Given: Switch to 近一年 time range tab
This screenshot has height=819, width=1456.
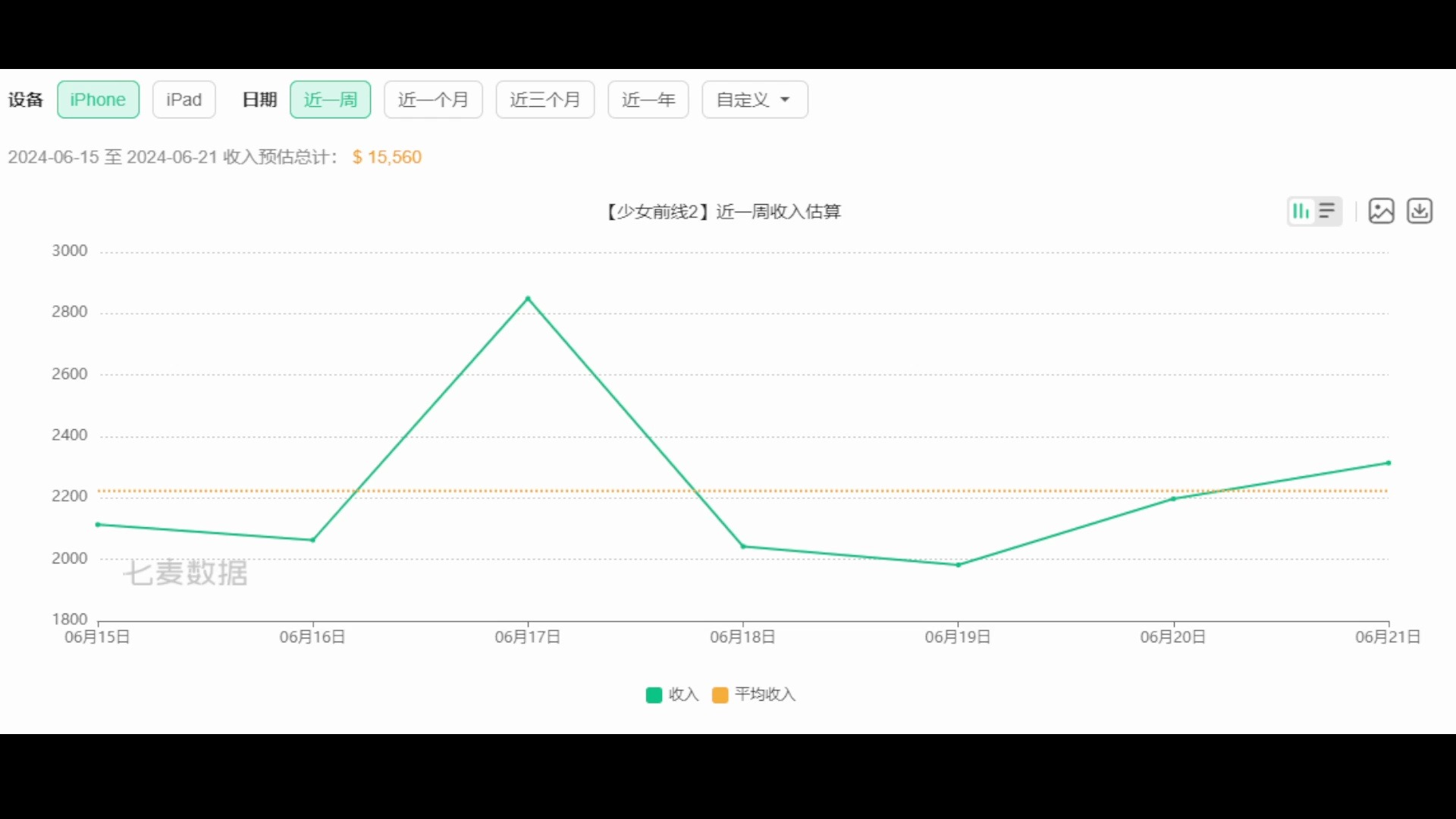Looking at the screenshot, I should pos(648,100).
